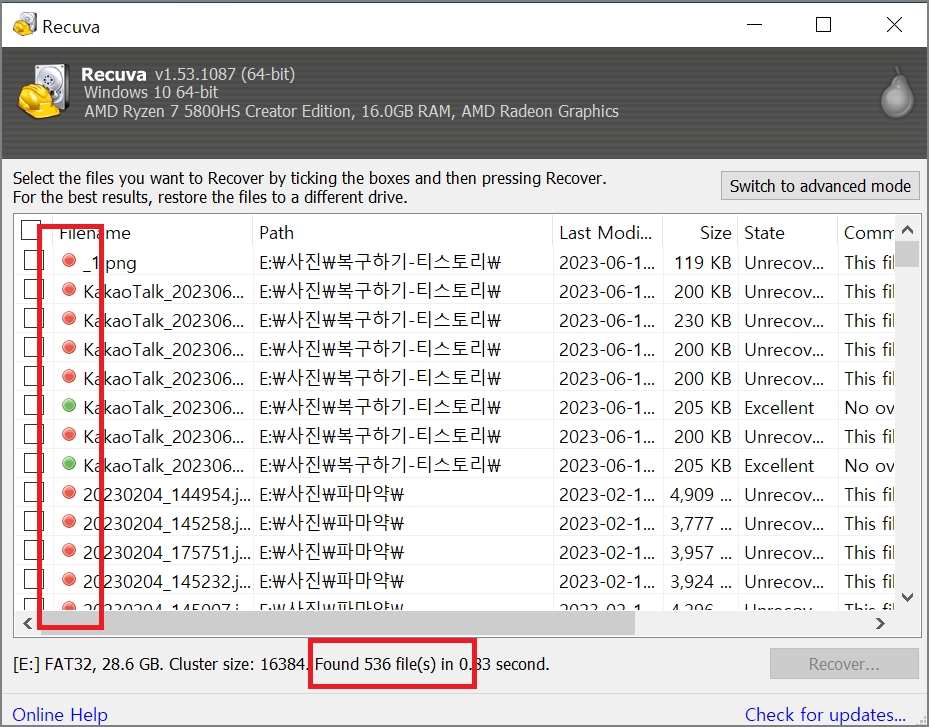929x727 pixels.
Task: Click Switch to advanced mode button
Action: (x=820, y=186)
